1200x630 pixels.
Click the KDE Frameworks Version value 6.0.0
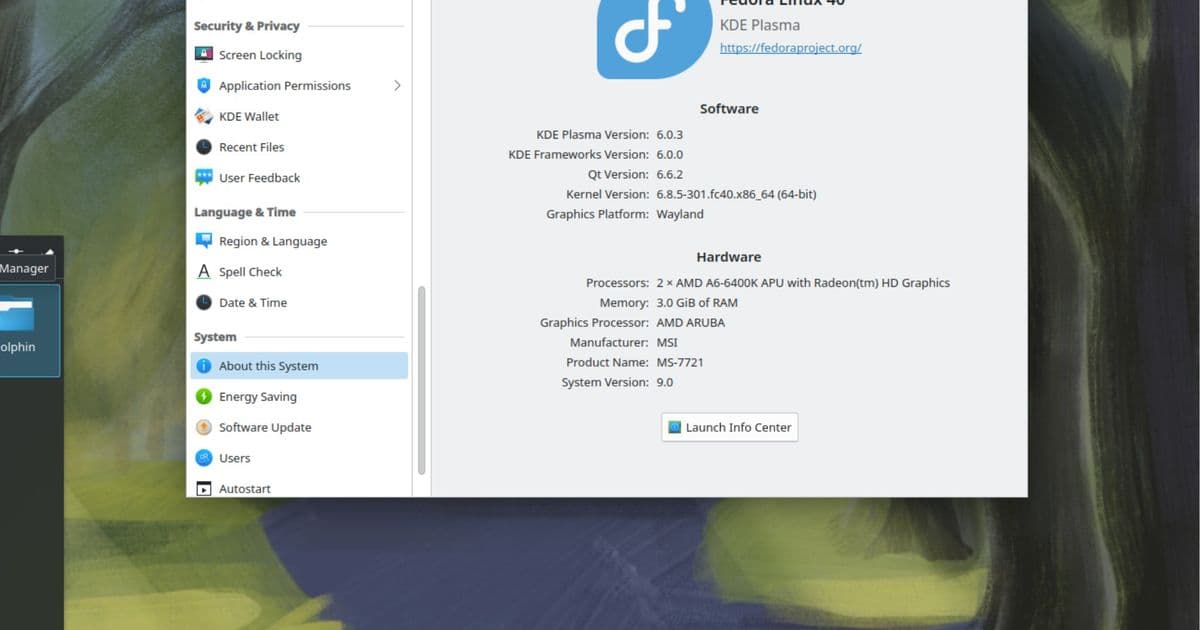tap(669, 154)
